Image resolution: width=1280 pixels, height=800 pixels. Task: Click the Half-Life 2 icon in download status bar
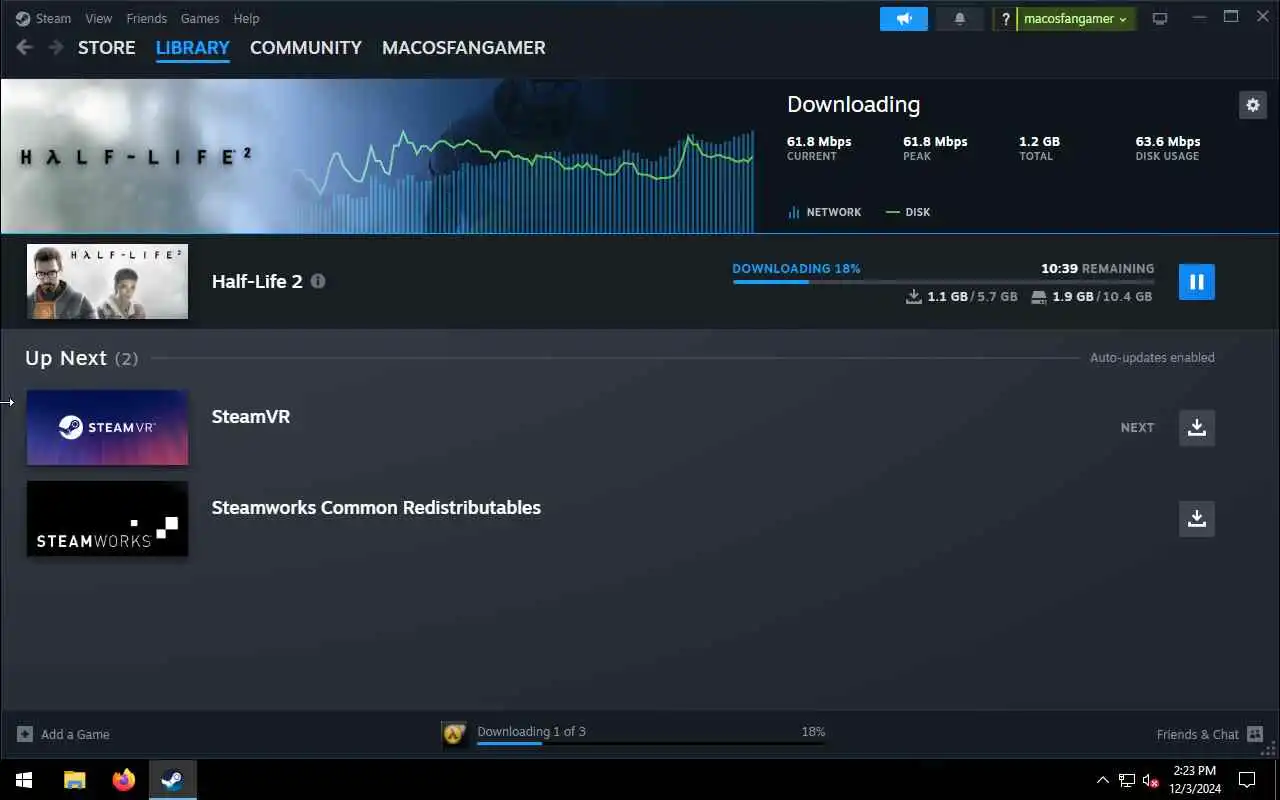(455, 735)
